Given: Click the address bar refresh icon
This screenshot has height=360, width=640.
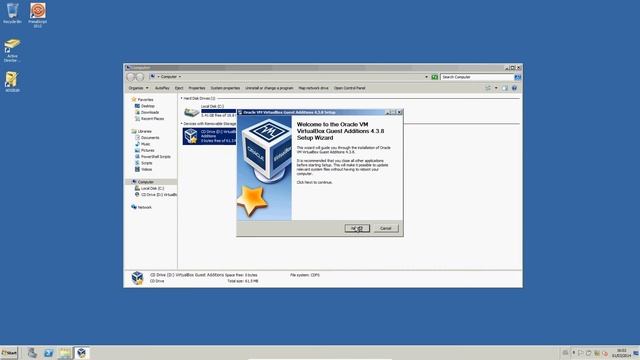Looking at the screenshot, I should click(435, 77).
